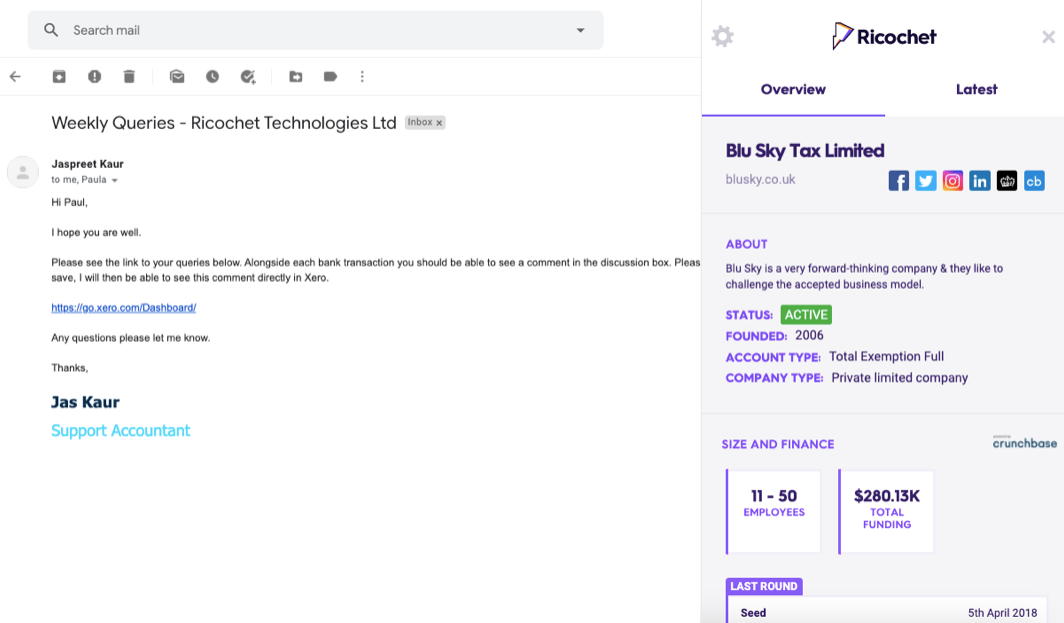Open Blu Sky Twitter profile icon

[926, 181]
